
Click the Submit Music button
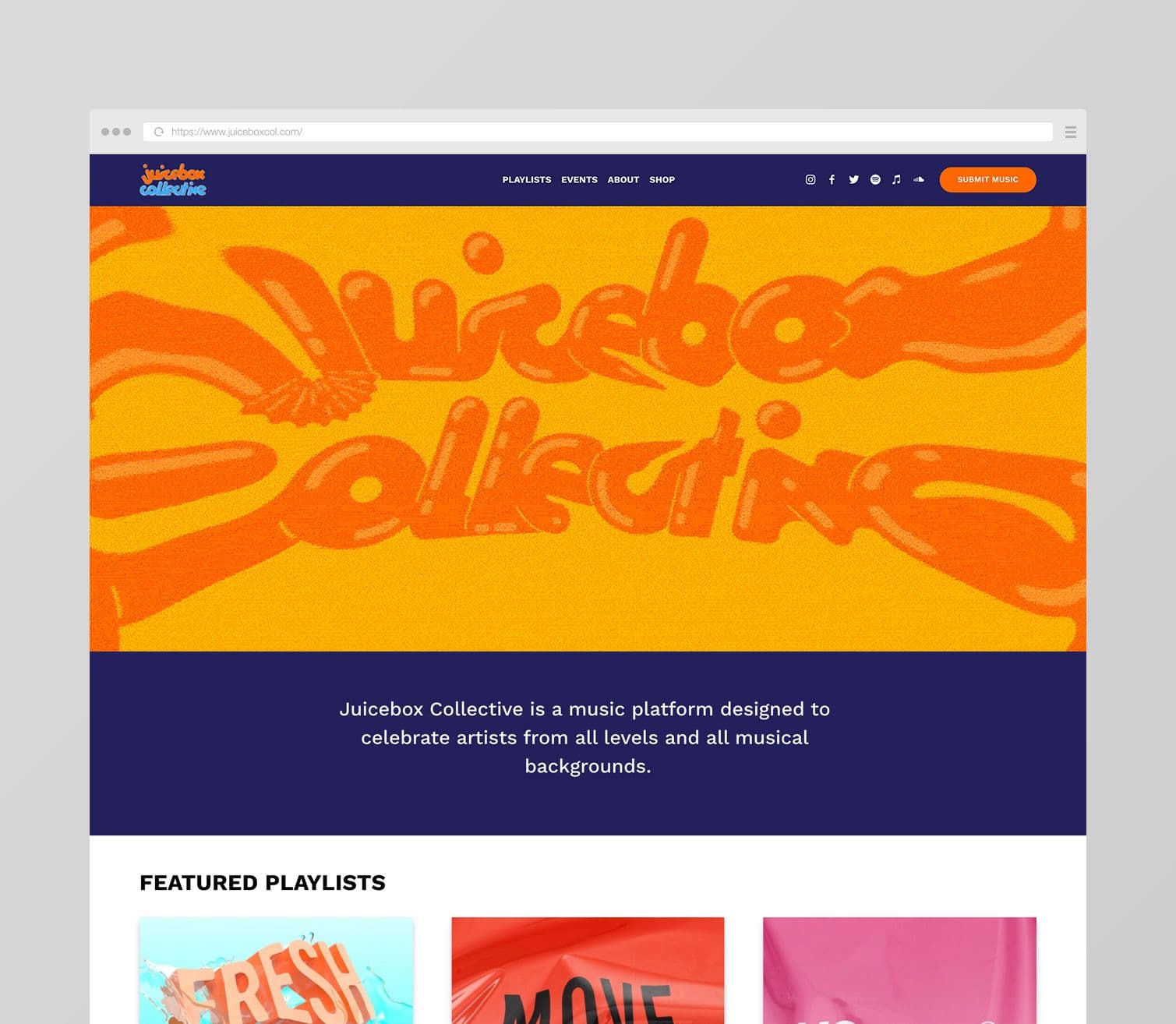coord(987,179)
